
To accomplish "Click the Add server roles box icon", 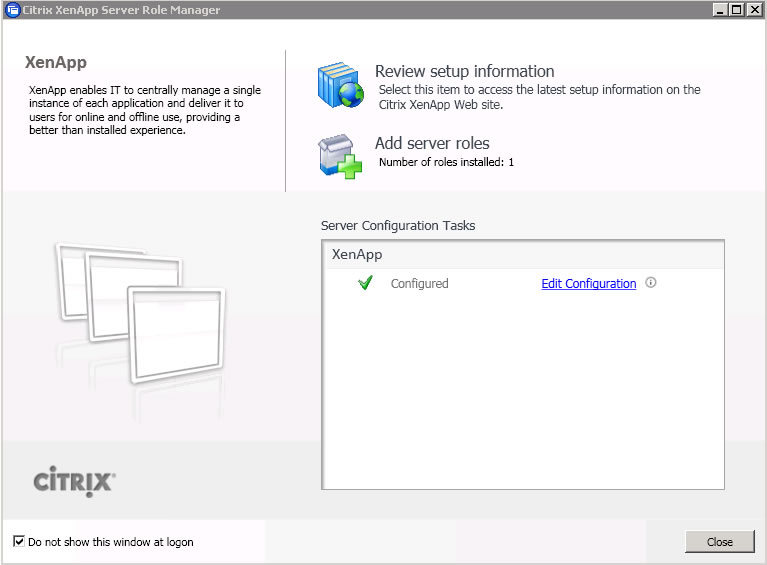I will tap(340, 157).
